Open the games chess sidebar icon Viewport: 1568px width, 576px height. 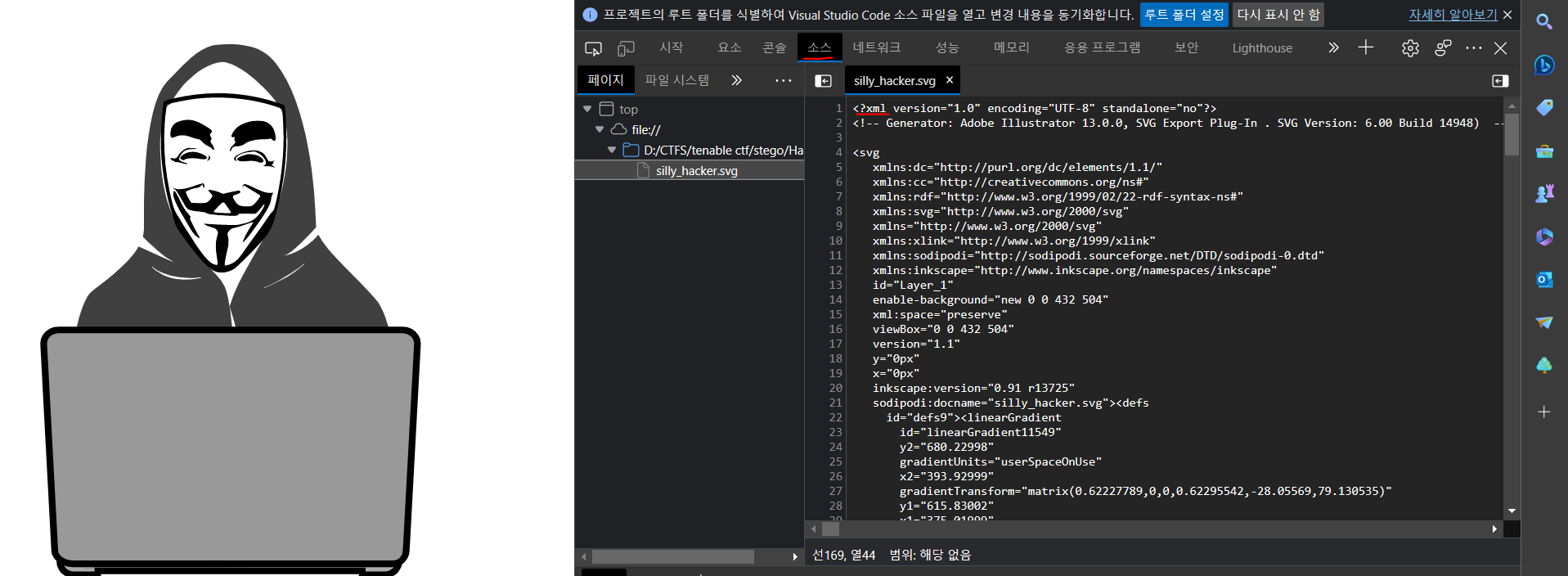1544,194
